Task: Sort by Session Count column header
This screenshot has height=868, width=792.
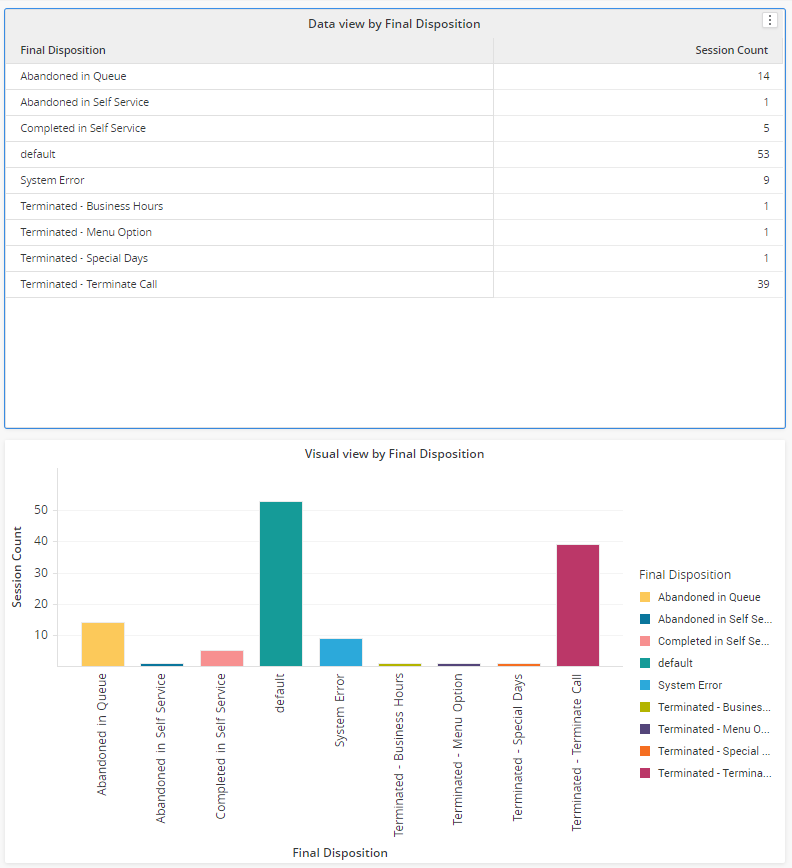Action: [x=731, y=50]
